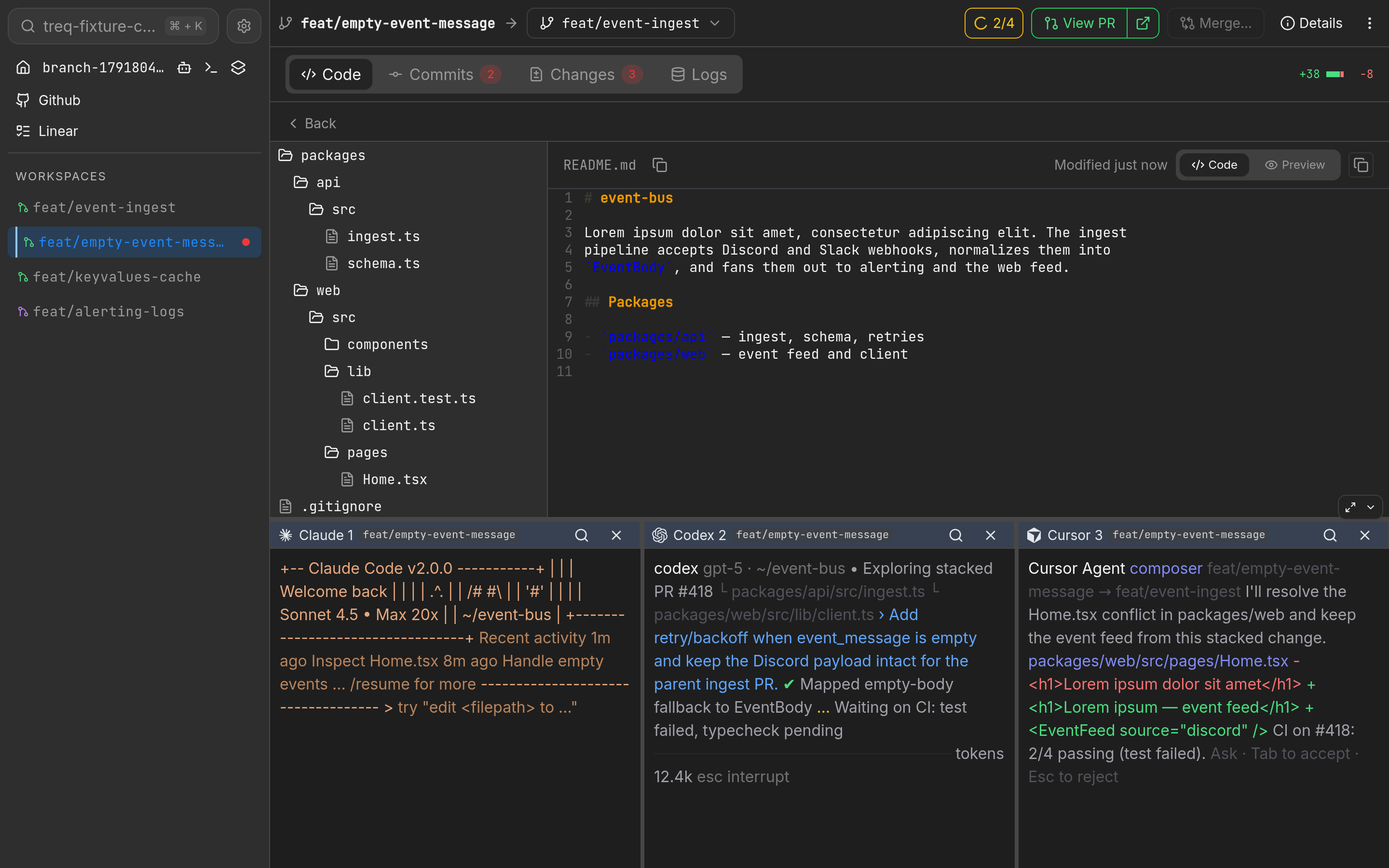Select the feat/keyvalues-cache workspace
The image size is (1389, 868).
[x=135, y=277]
